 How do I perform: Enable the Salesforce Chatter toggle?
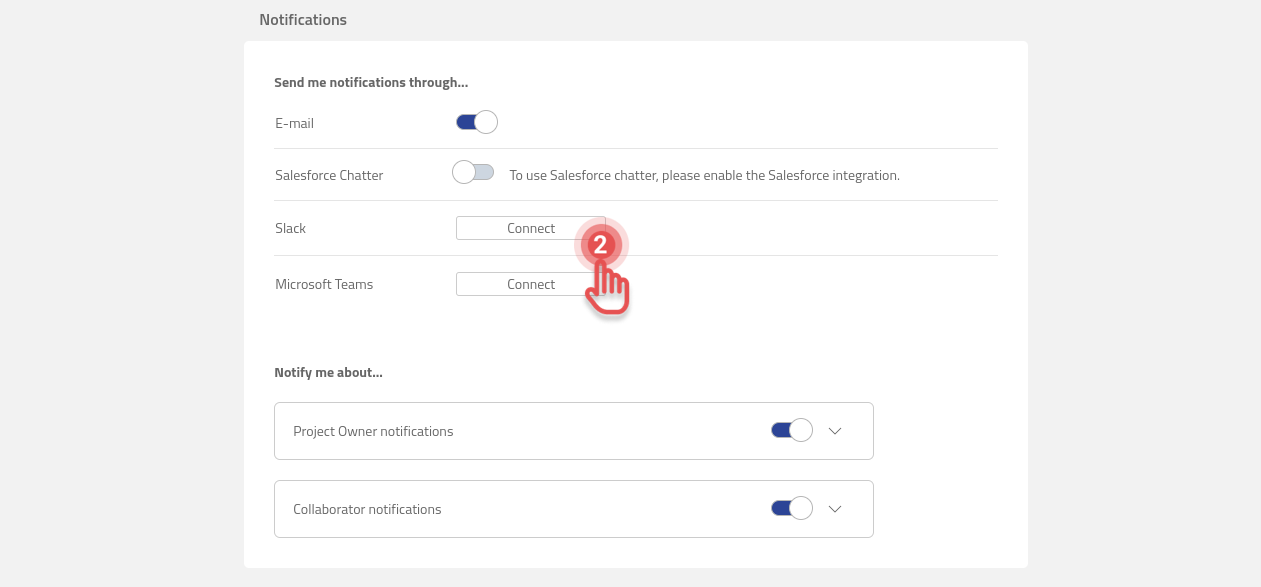tap(473, 173)
